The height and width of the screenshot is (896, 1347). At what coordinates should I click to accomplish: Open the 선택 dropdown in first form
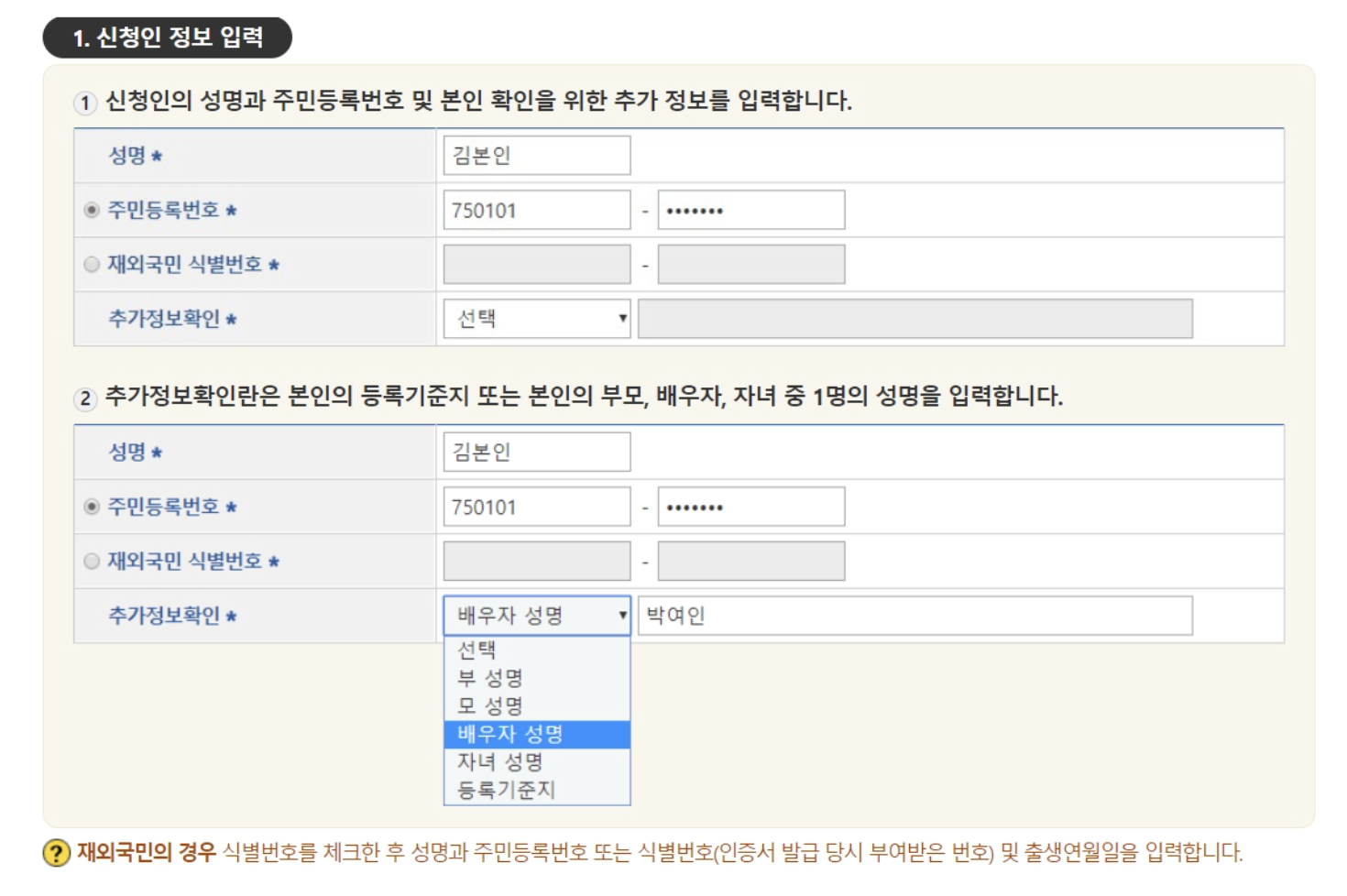coord(537,319)
